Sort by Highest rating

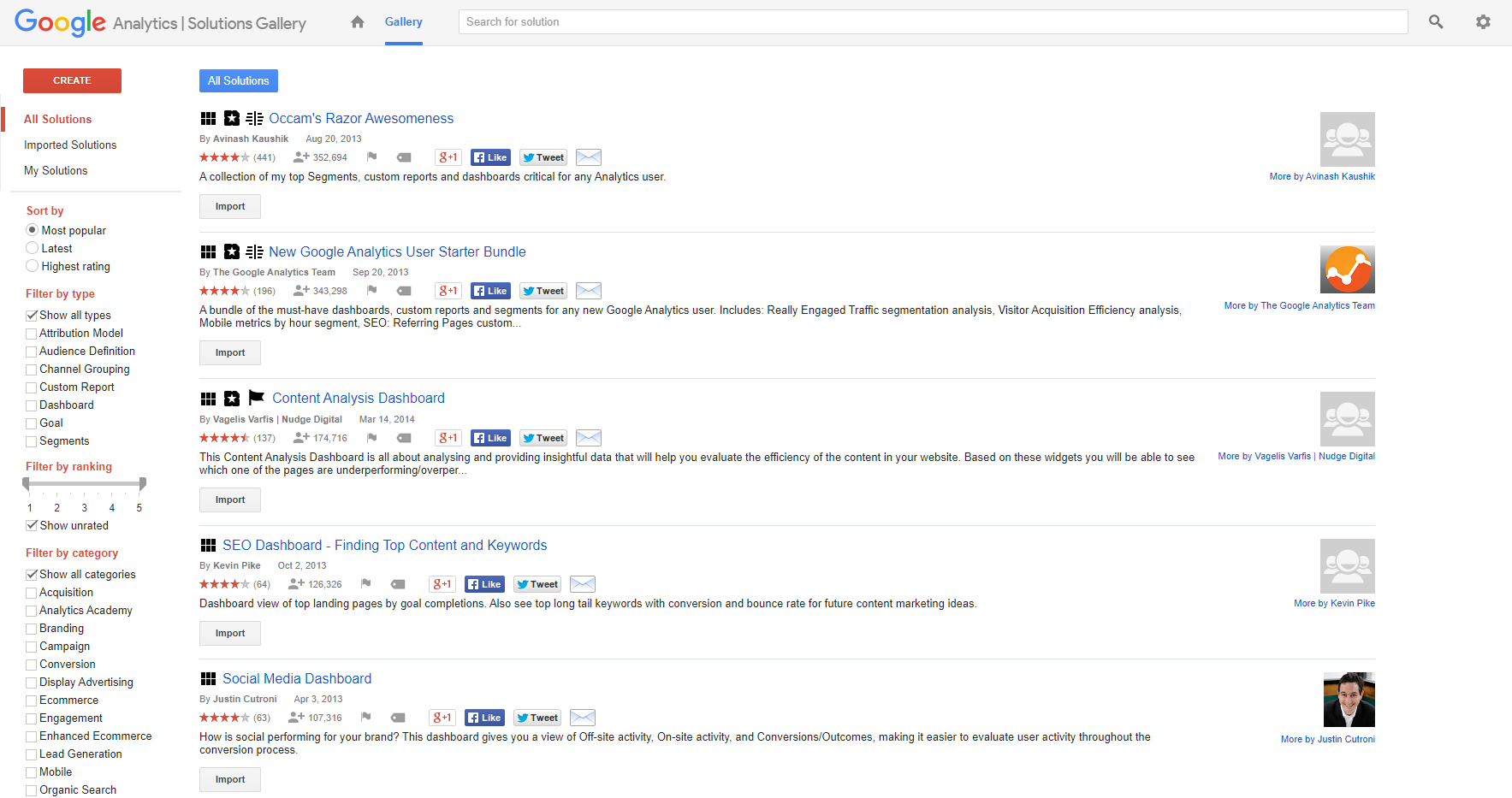[x=33, y=266]
